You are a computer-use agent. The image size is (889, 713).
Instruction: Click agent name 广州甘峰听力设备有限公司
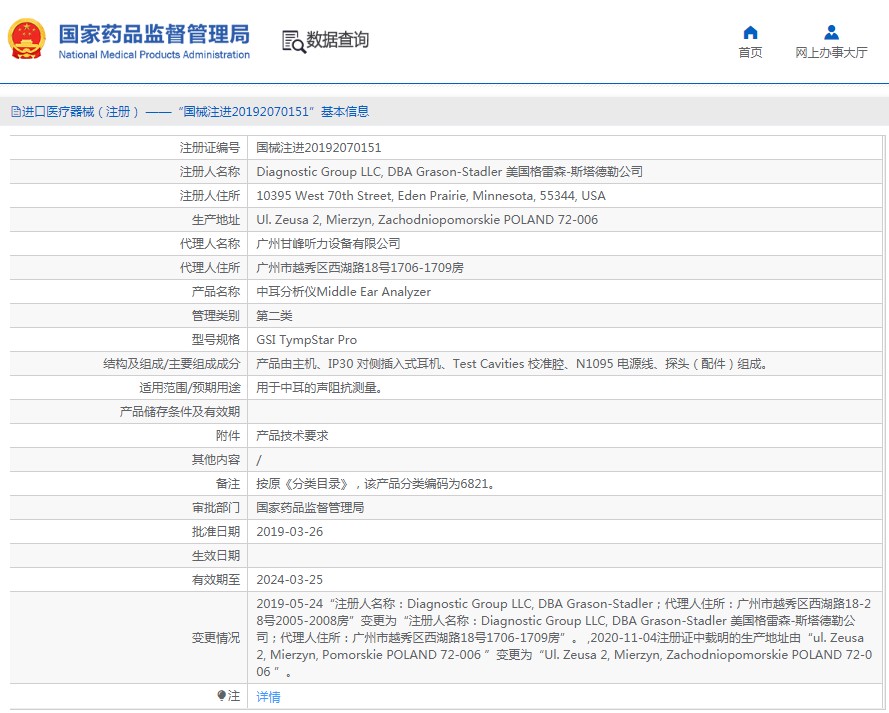pos(328,244)
